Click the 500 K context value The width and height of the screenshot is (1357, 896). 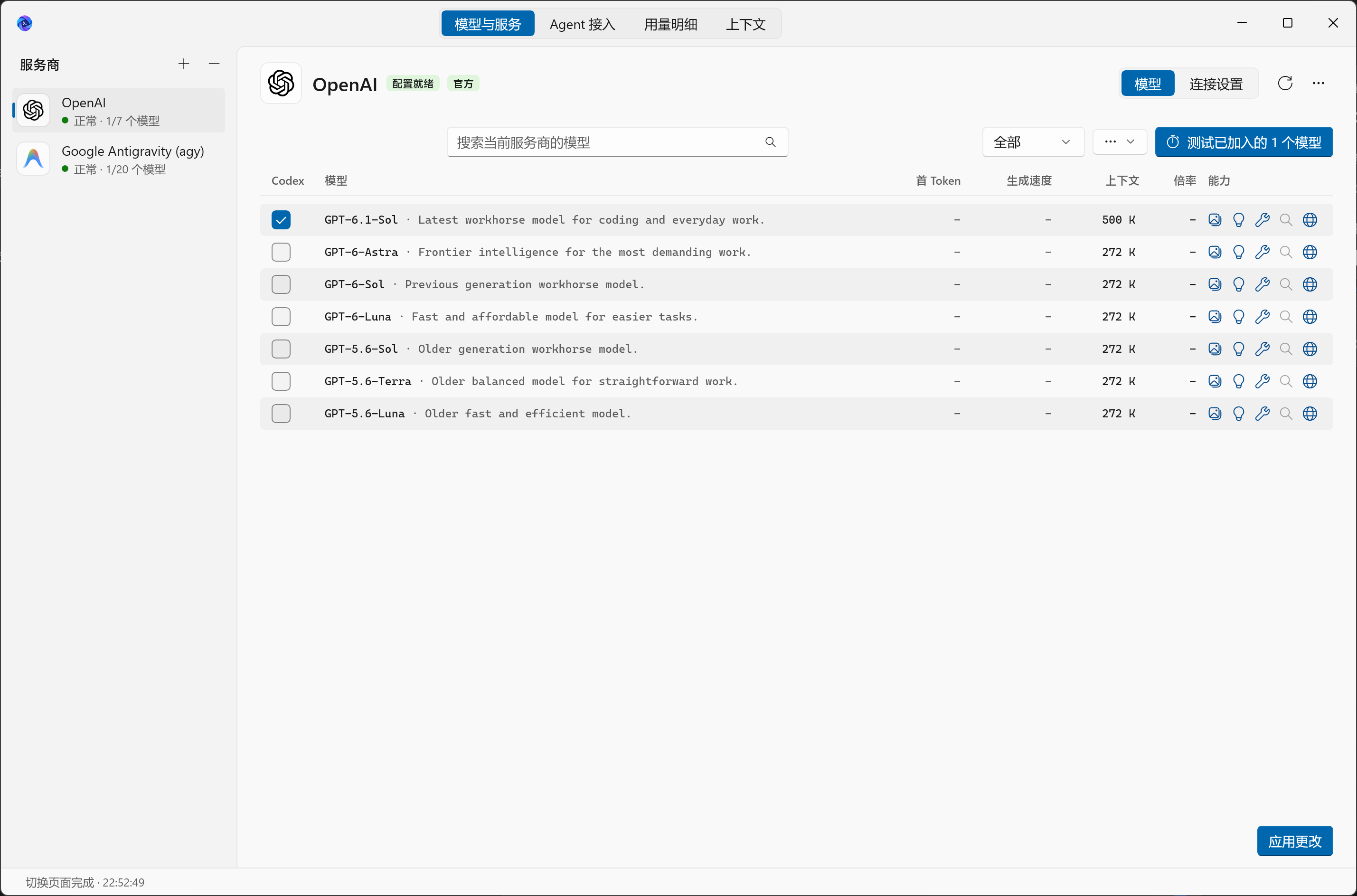[x=1119, y=220]
